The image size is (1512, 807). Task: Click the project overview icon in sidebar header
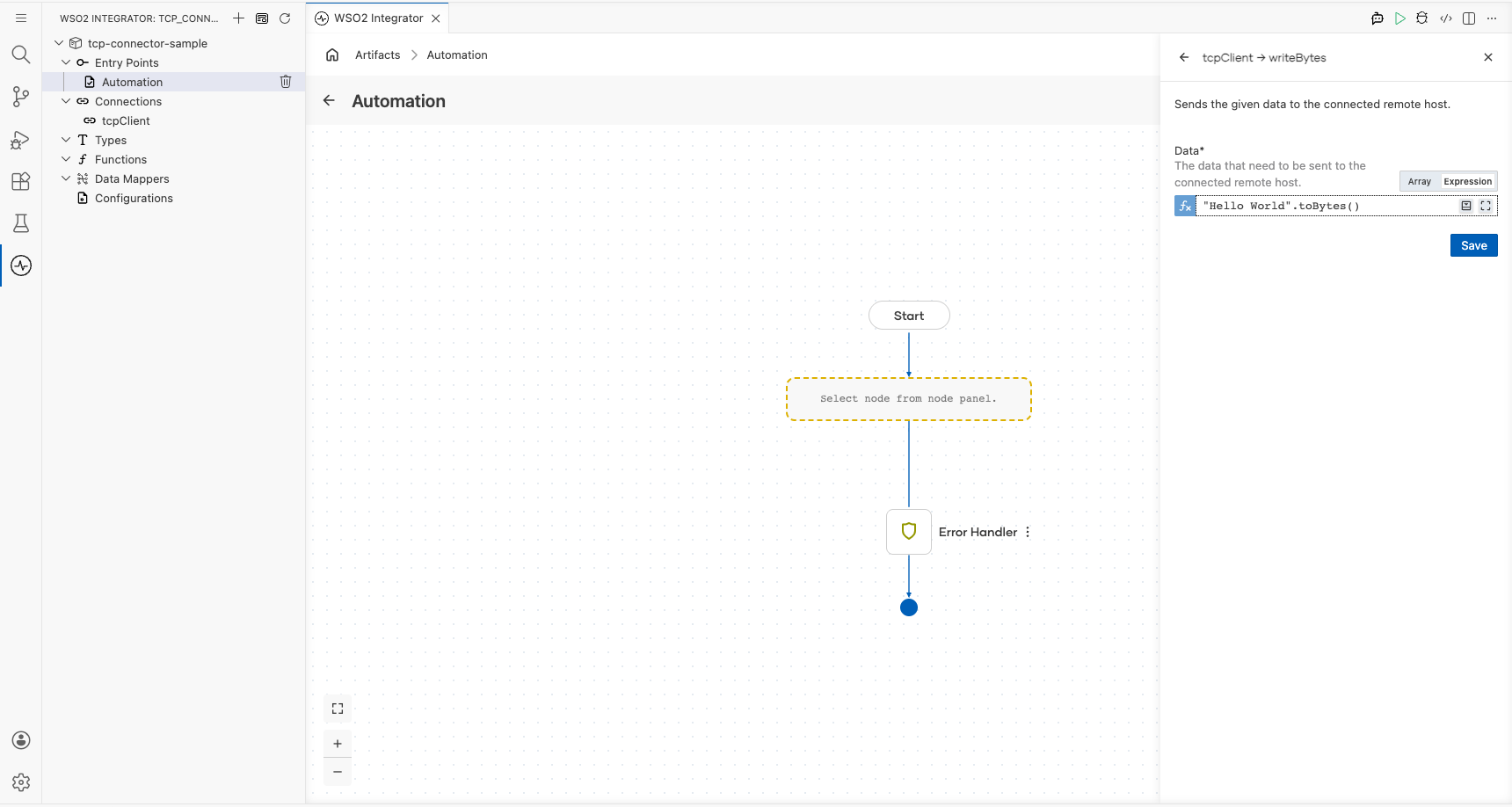pyautogui.click(x=262, y=18)
